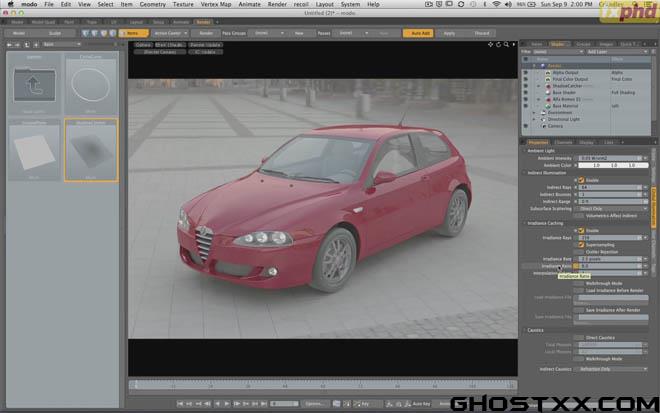
Task: Toggle the Supersampling checkbox
Action: click(581, 245)
